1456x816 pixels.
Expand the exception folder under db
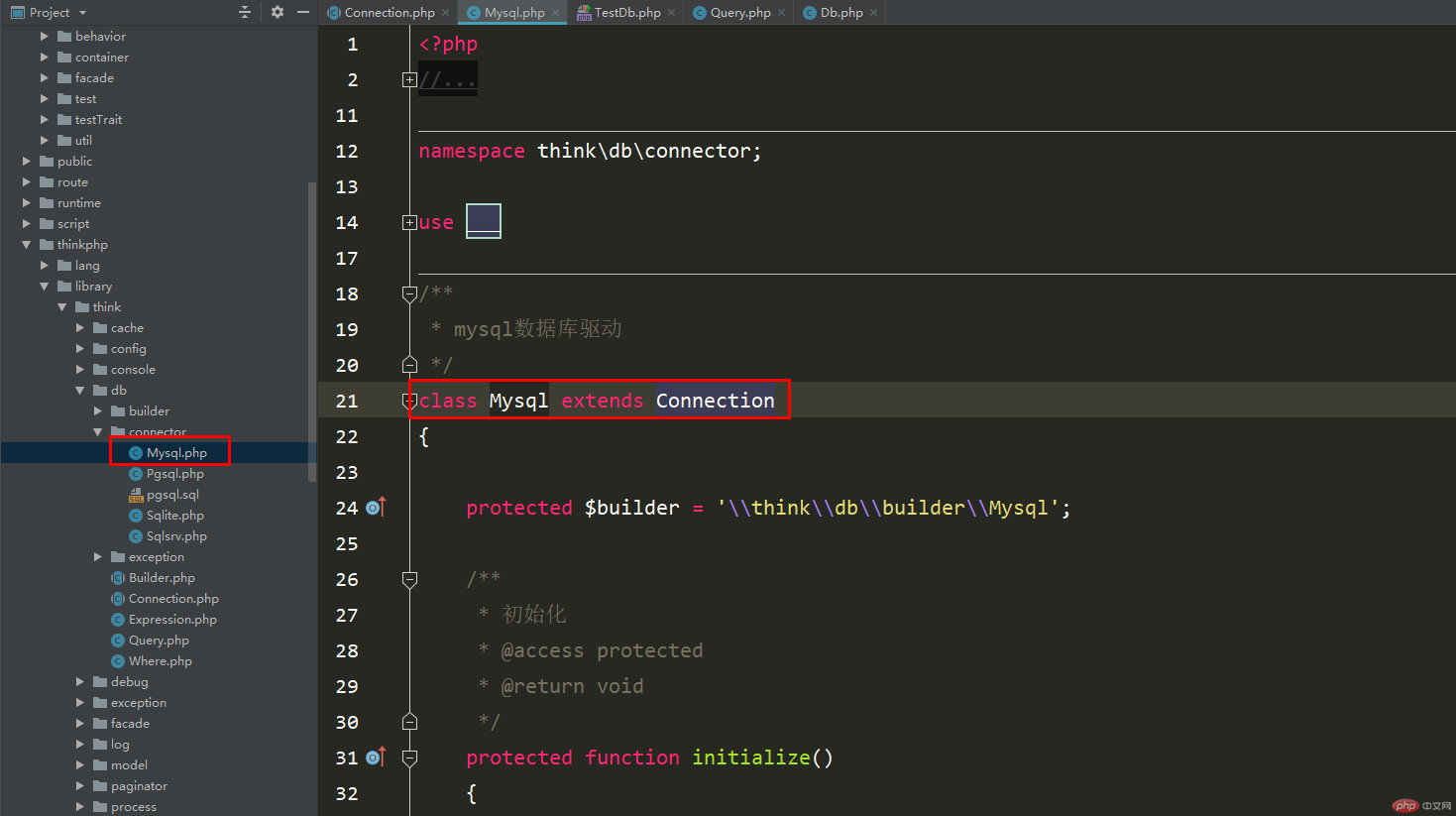97,557
